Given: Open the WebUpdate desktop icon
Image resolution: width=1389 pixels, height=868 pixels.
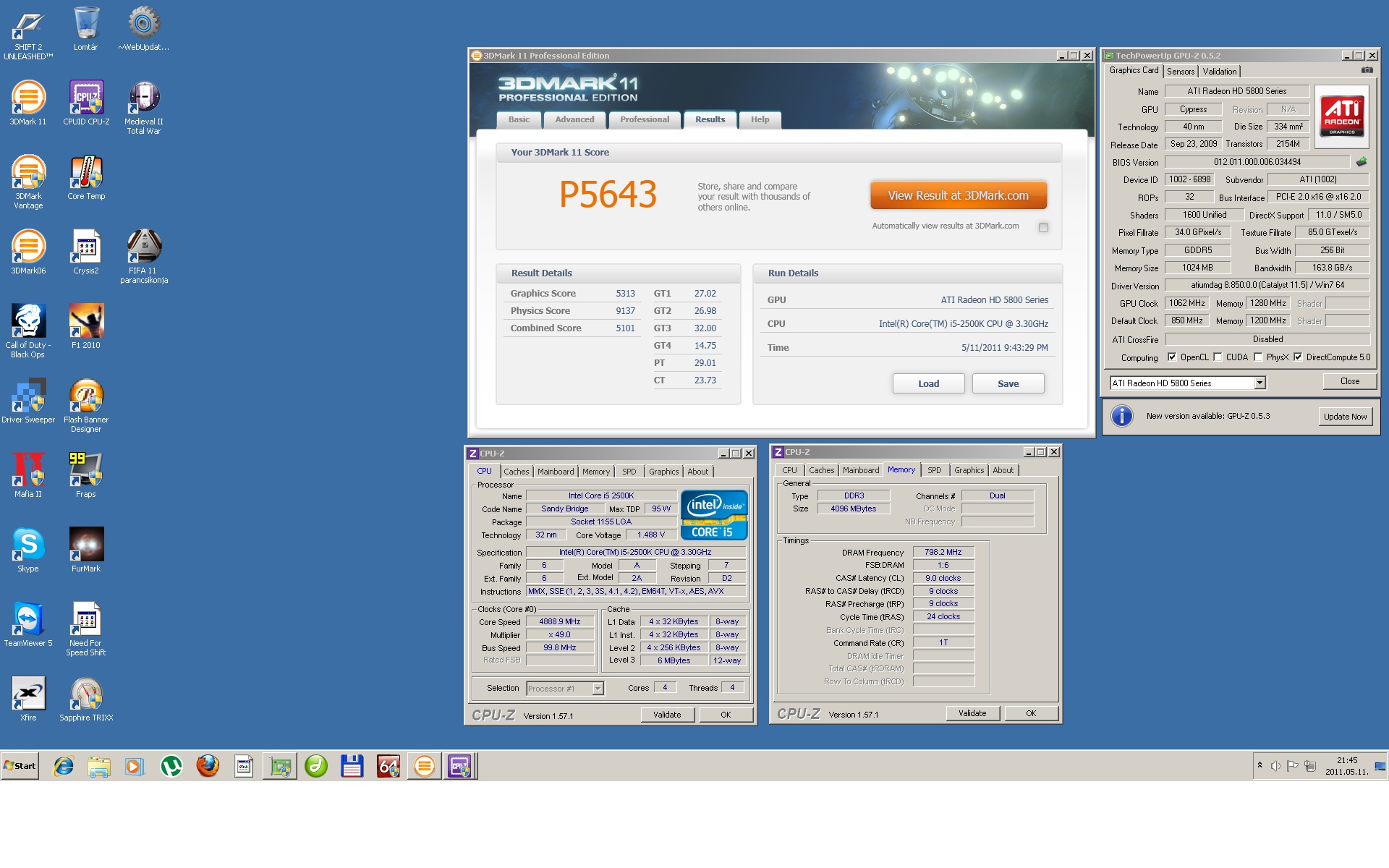Looking at the screenshot, I should 143,30.
